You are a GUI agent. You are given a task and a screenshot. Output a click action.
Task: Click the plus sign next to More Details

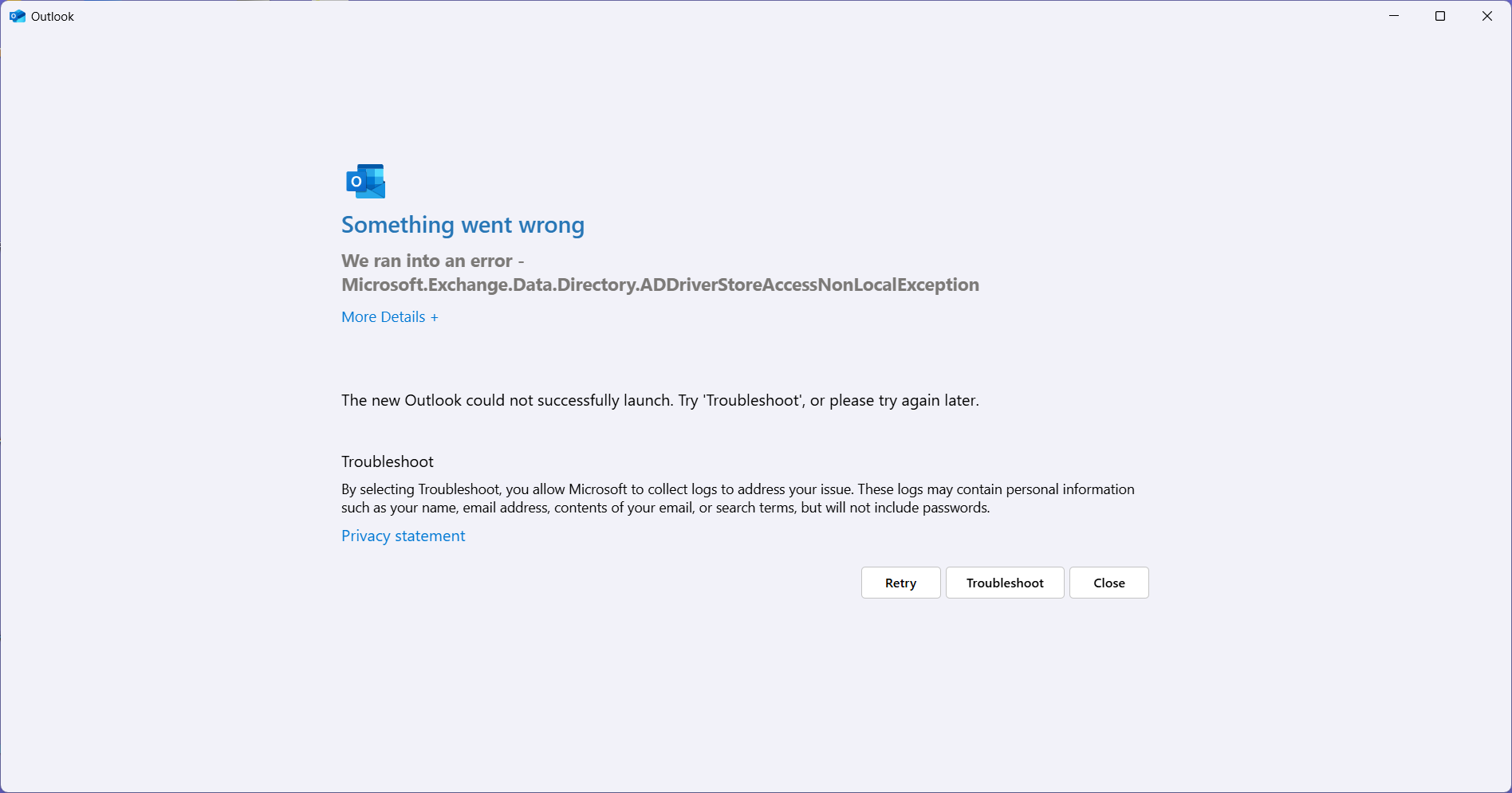(434, 316)
